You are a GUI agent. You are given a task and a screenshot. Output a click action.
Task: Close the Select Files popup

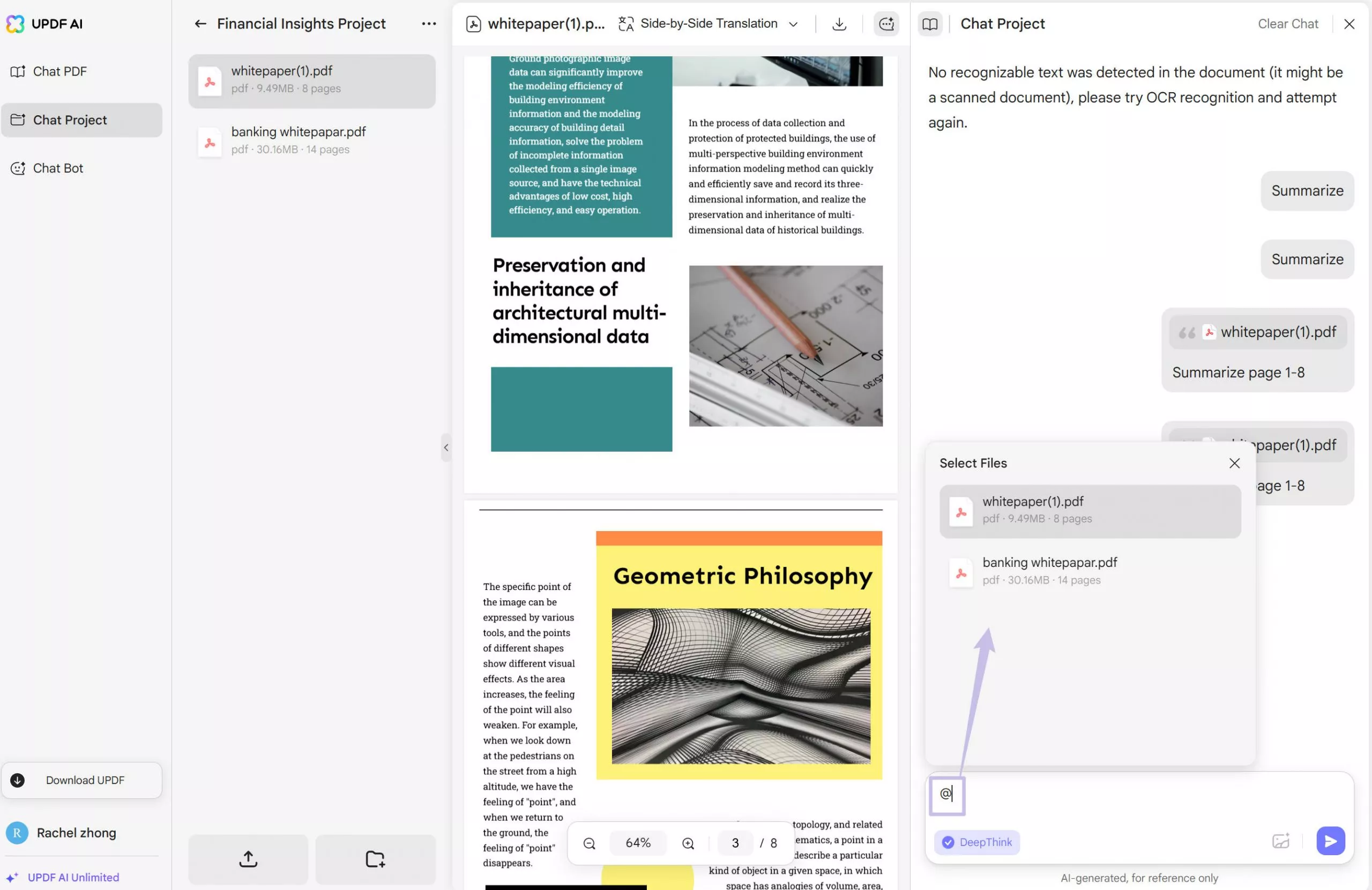coord(1234,463)
